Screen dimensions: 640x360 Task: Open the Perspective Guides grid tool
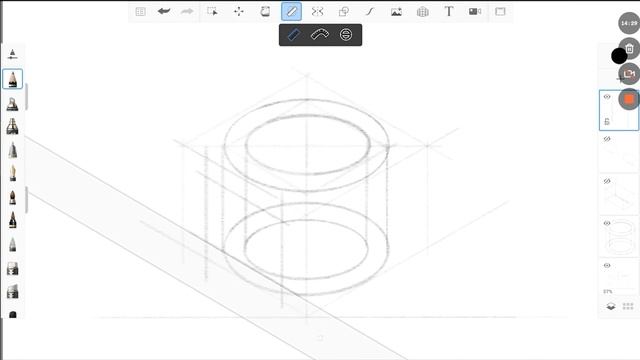click(422, 12)
